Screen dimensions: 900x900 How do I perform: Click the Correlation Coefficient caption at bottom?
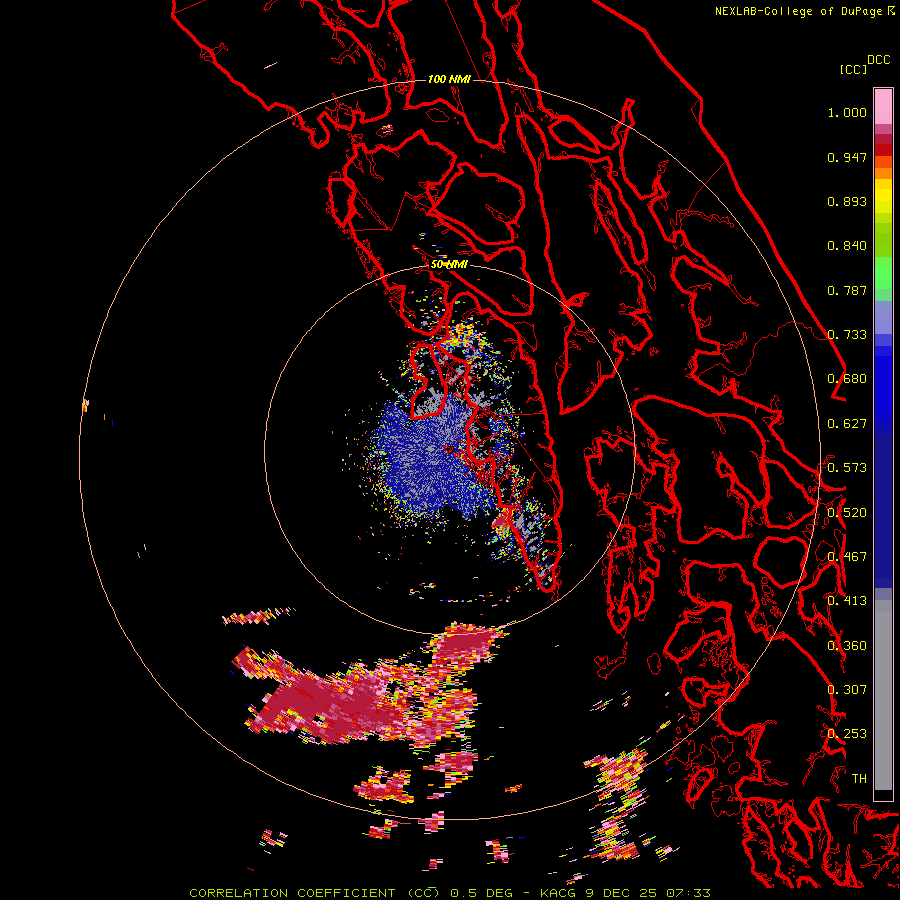pos(449,893)
